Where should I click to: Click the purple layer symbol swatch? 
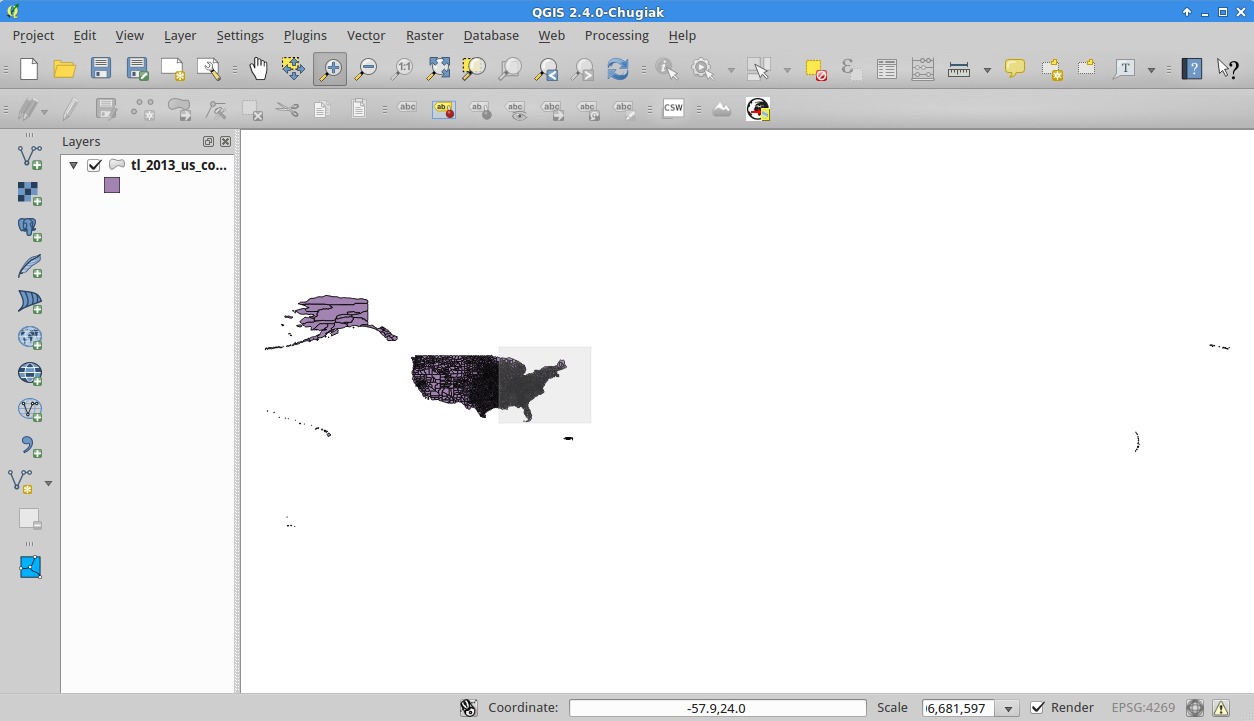112,185
